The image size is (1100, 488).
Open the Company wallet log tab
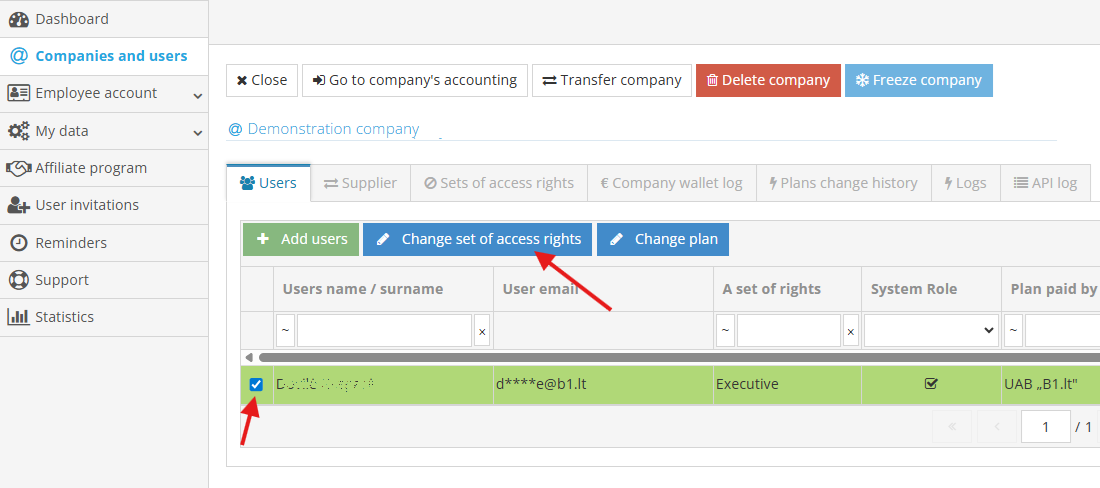click(x=671, y=183)
